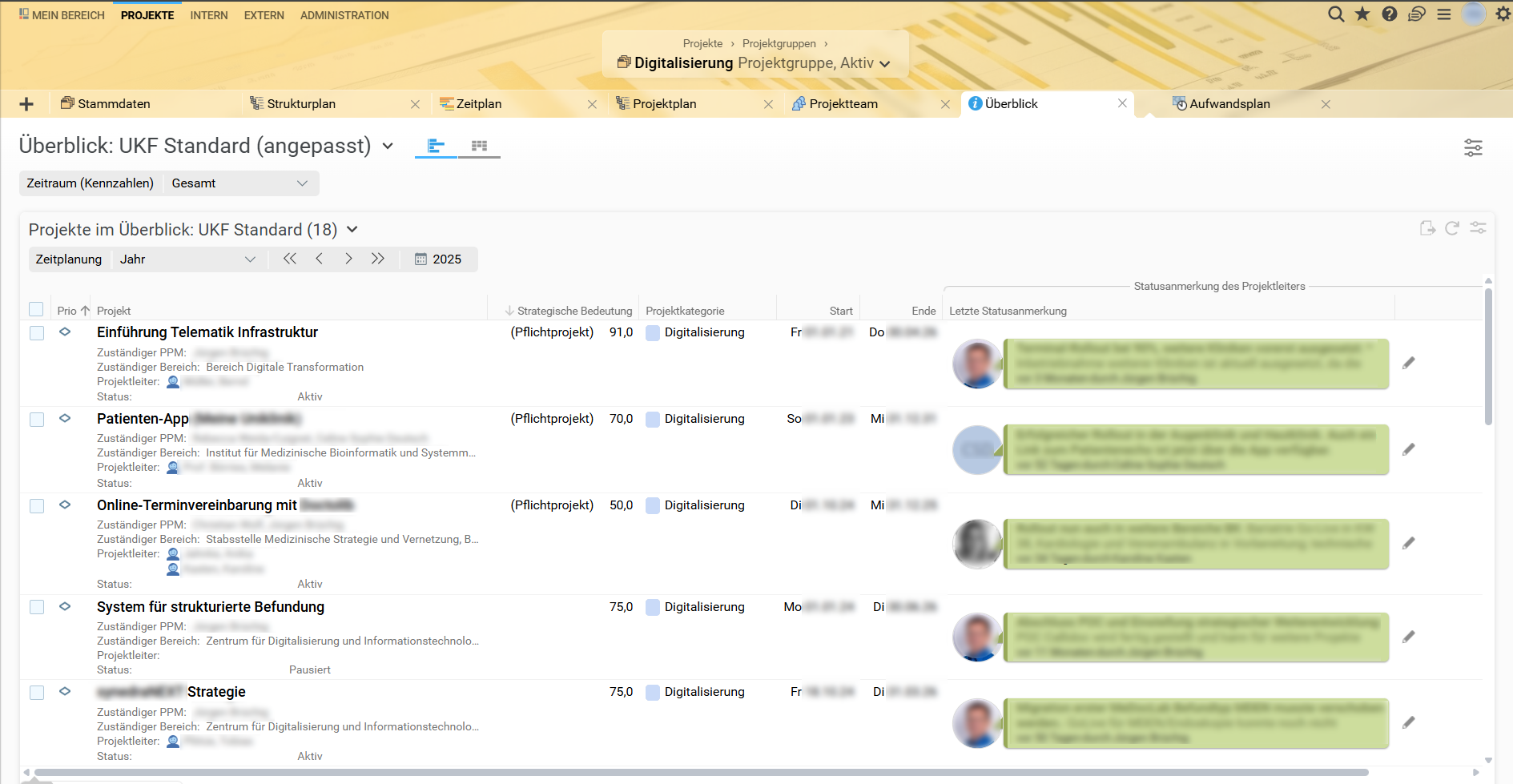
Task: Open the help question mark icon
Action: click(1390, 14)
